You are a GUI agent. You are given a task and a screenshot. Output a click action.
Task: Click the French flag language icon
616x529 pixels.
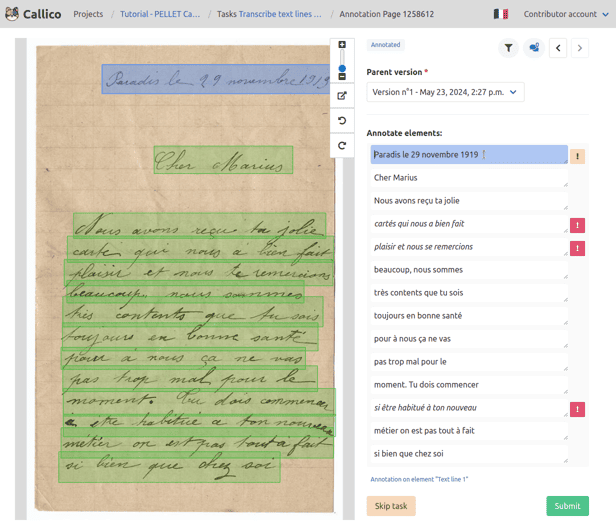(x=501, y=14)
